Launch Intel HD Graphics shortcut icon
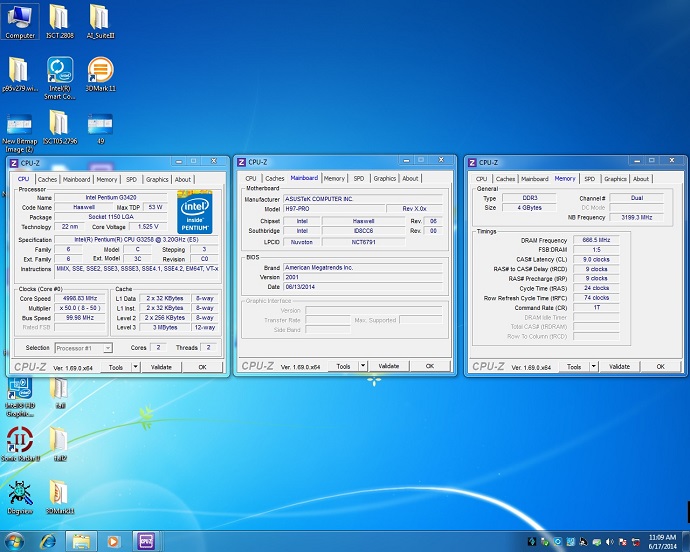The width and height of the screenshot is (690, 552). click(20, 397)
